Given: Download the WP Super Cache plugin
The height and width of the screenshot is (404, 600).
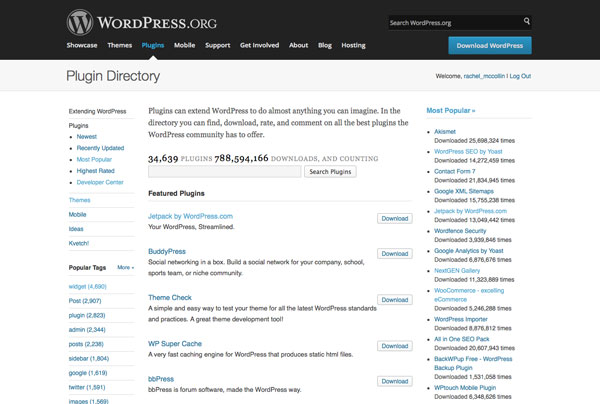Looking at the screenshot, I should 395,346.
